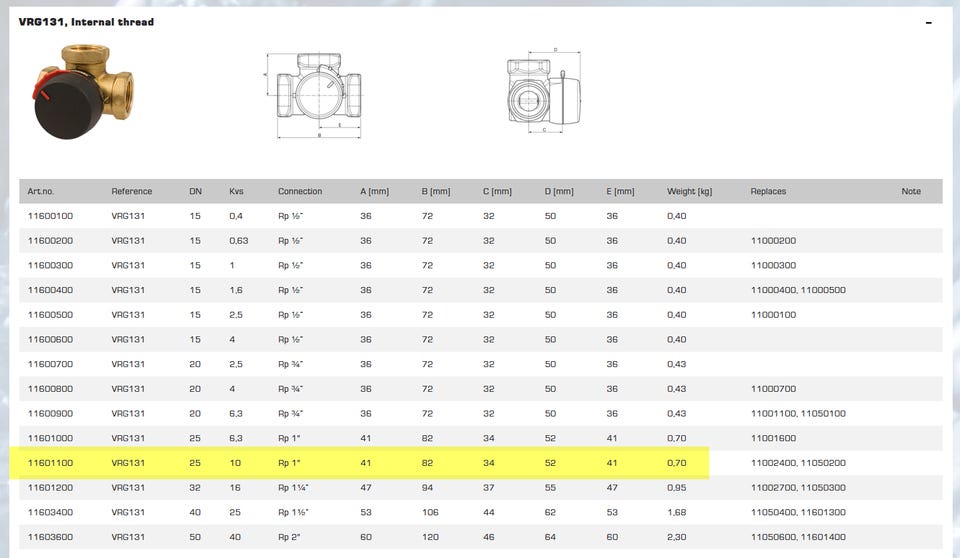Click replaces value 11000100
This screenshot has width=960, height=558.
coord(773,315)
